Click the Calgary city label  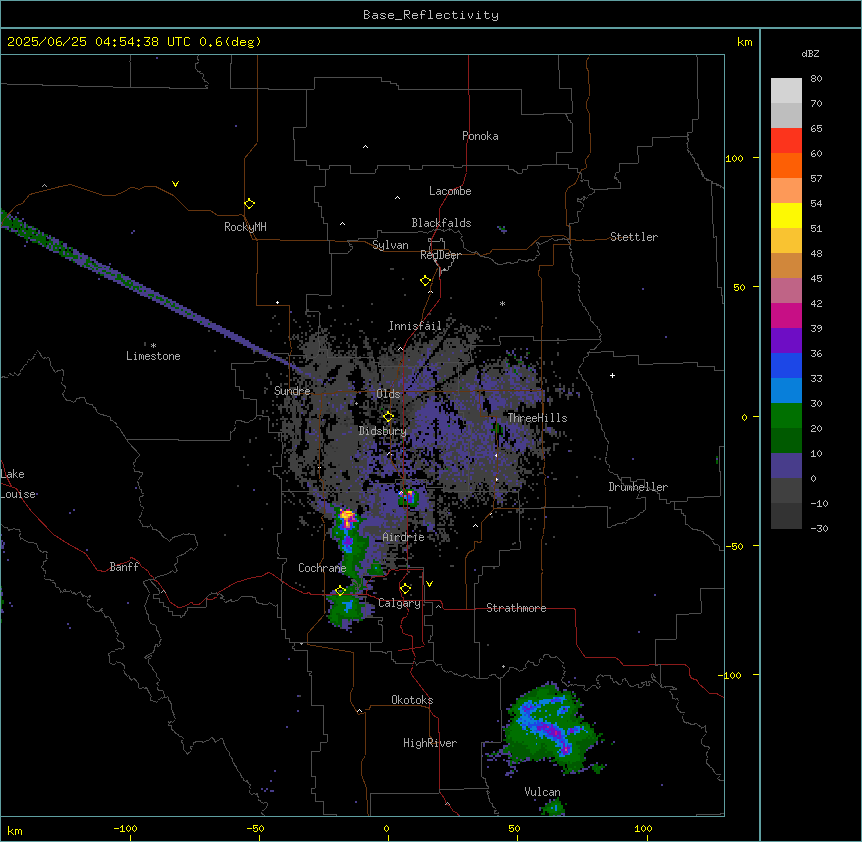point(399,603)
